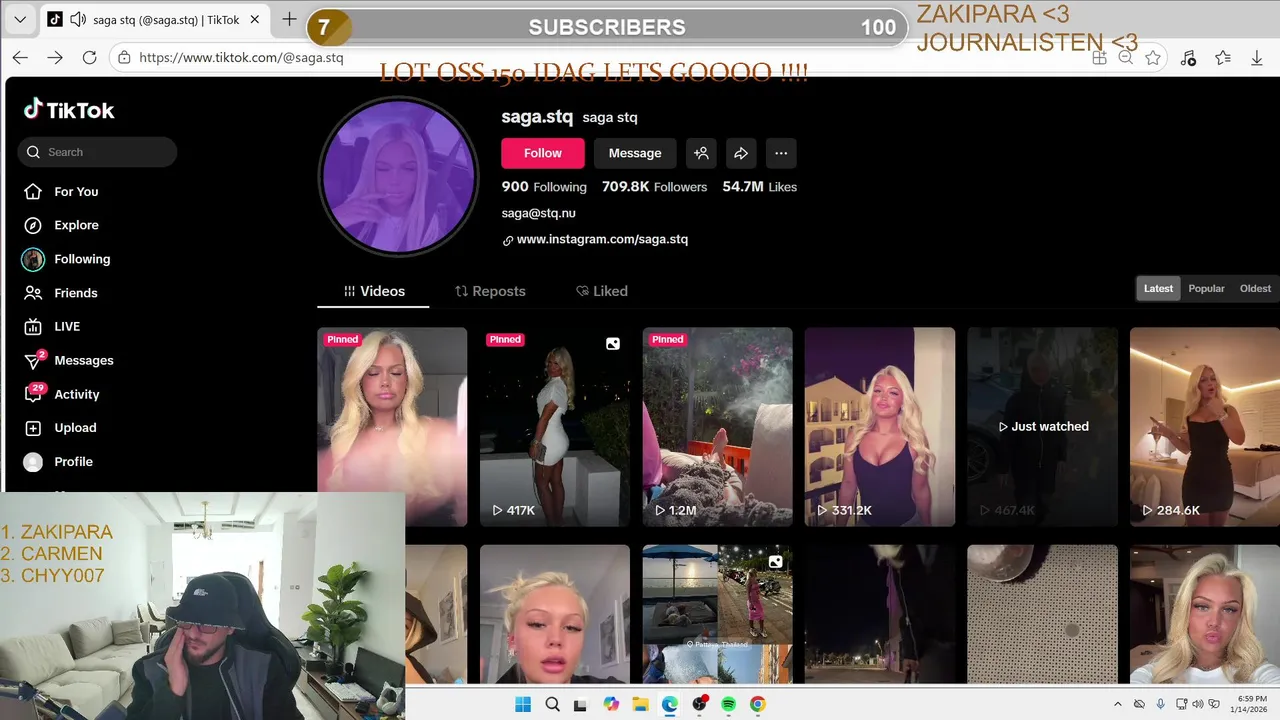Viewport: 1280px width, 720px height.
Task: Click the saga@stq.nu email text
Action: [x=538, y=213]
